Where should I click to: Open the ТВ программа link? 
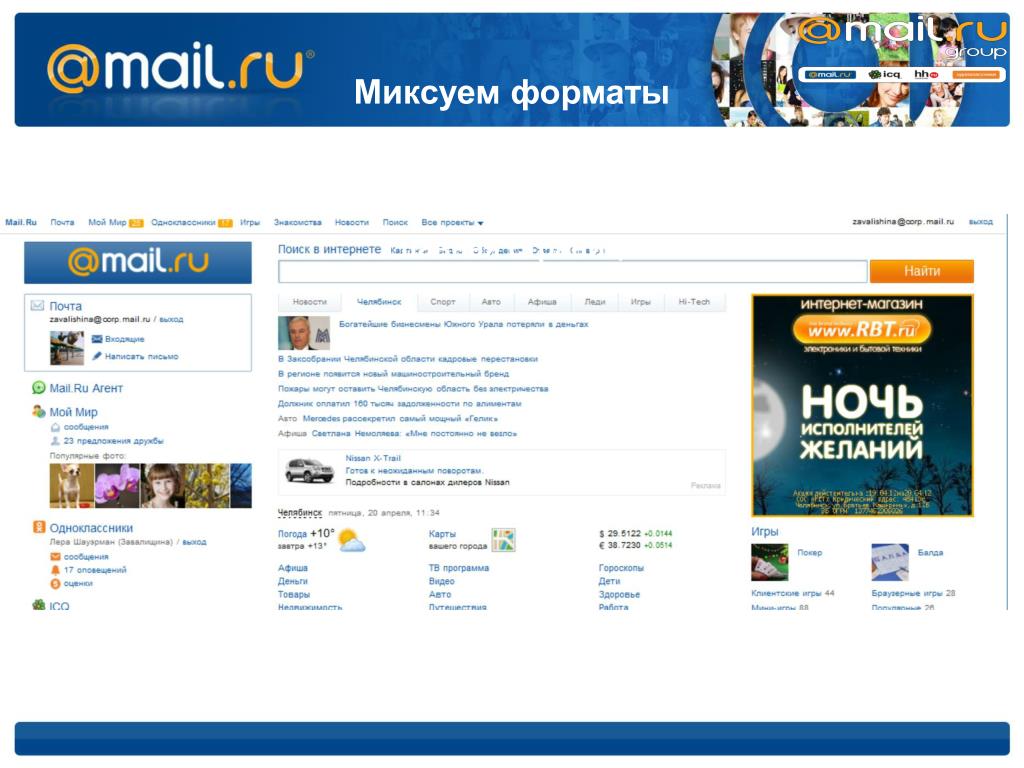458,568
